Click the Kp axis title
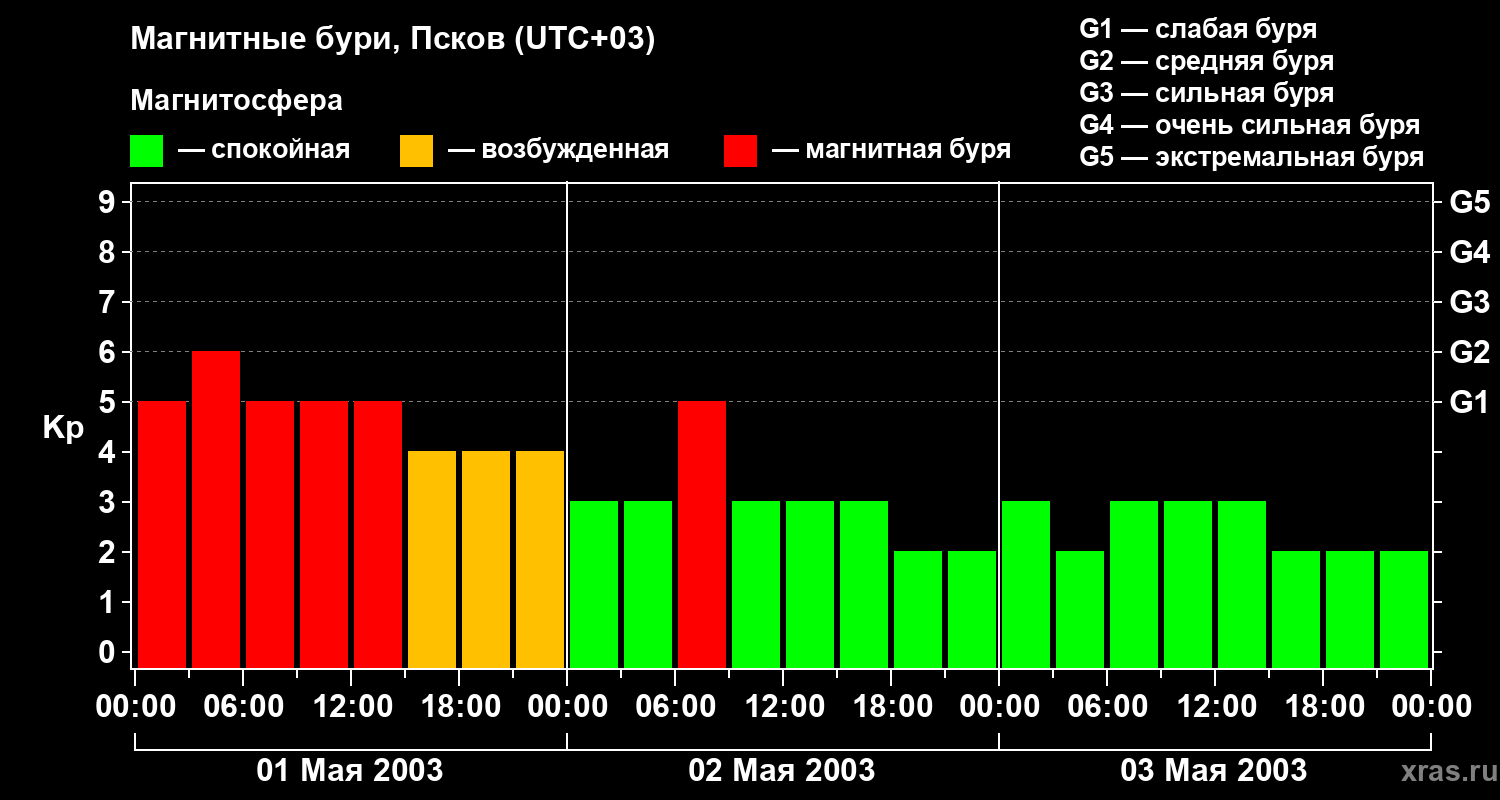 (63, 429)
